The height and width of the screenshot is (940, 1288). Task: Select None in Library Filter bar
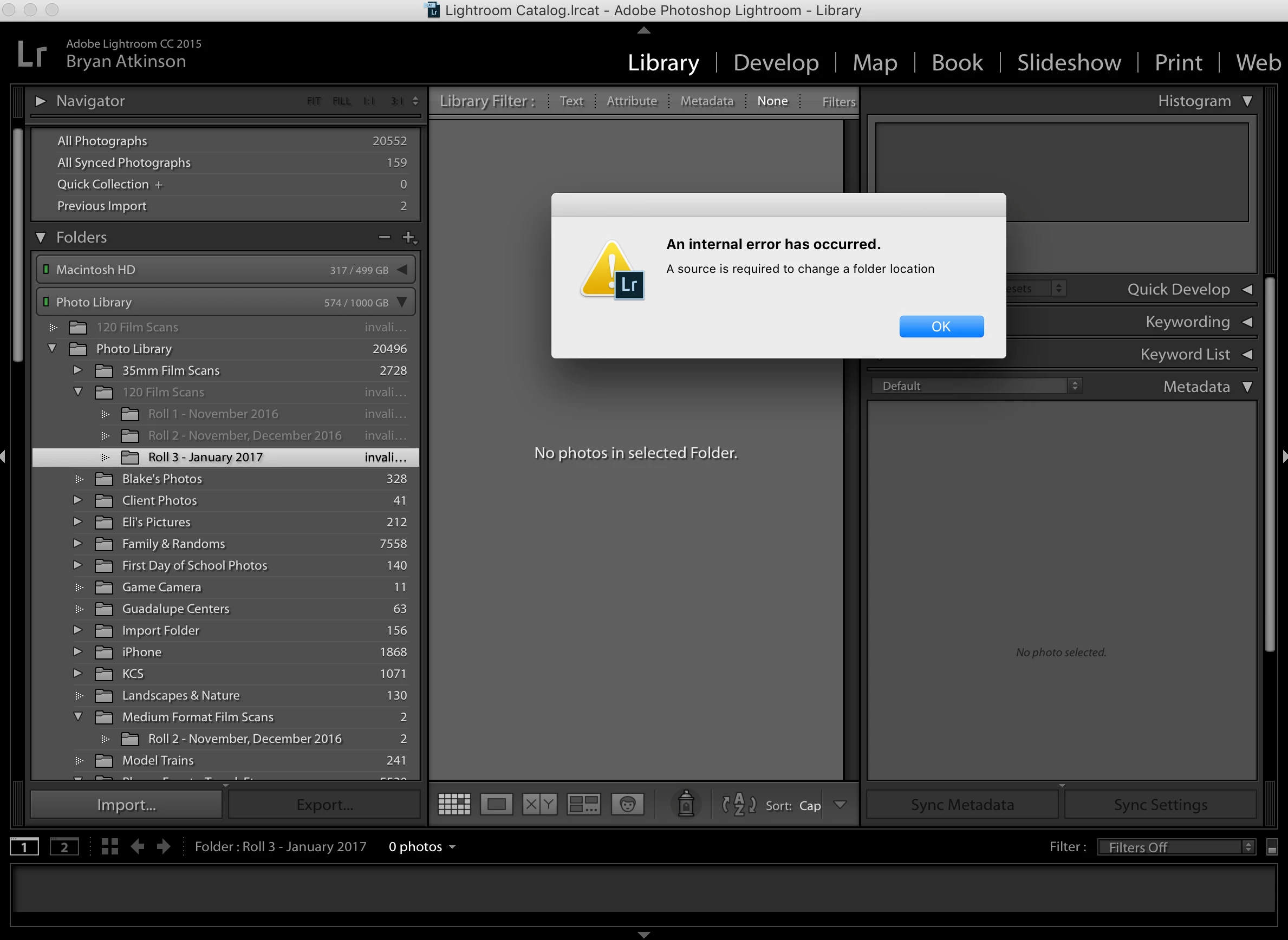point(772,101)
